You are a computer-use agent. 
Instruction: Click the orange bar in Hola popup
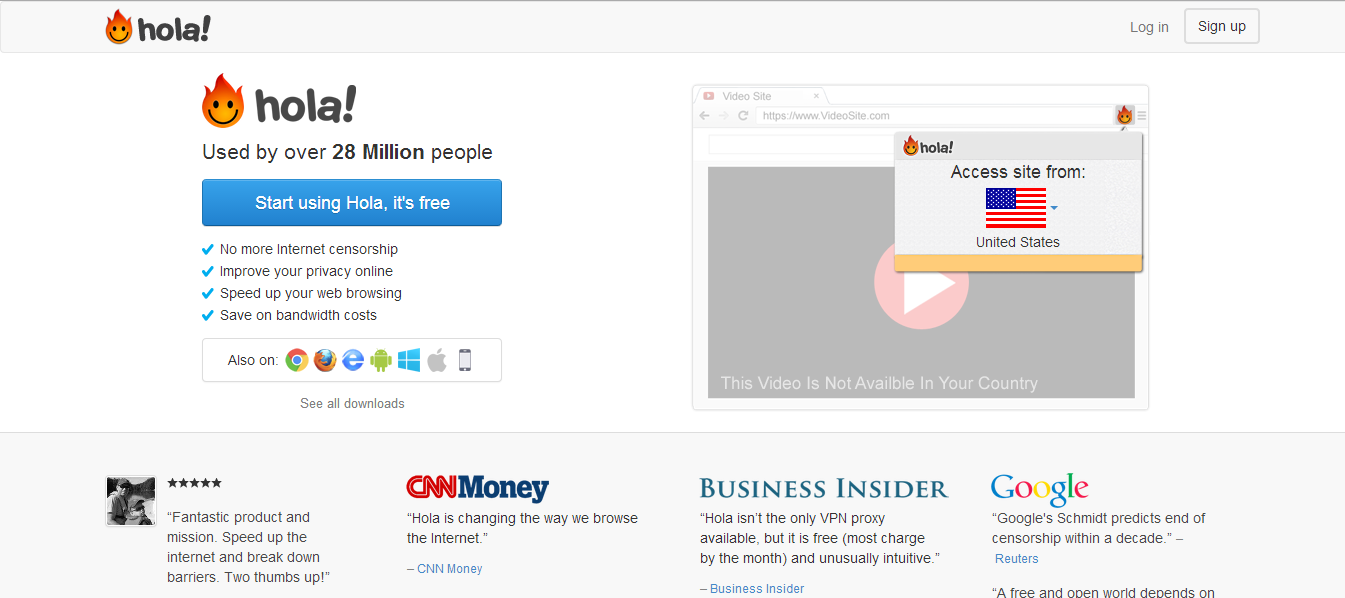click(1018, 263)
